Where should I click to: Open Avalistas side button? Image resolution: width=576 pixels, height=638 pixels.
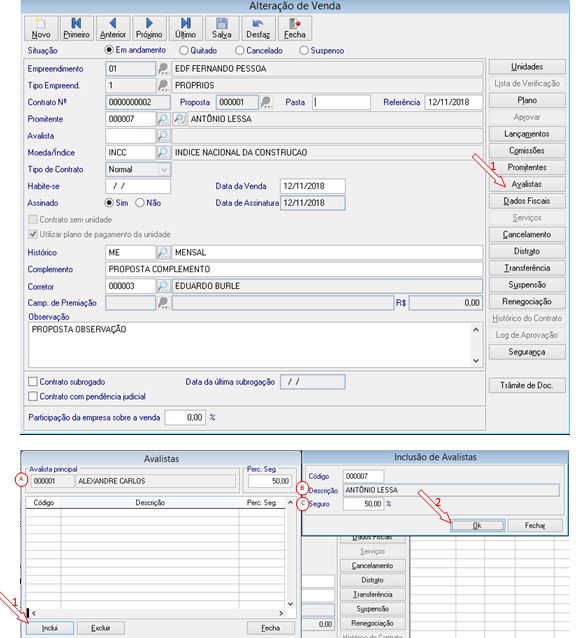click(x=527, y=184)
